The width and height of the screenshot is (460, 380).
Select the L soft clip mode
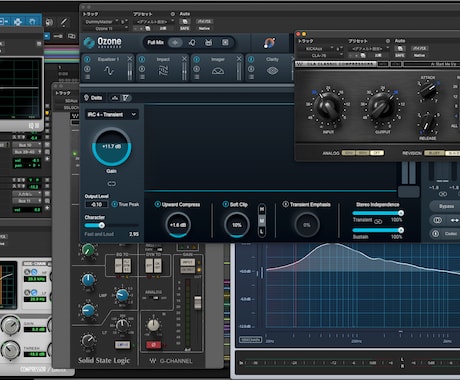262,231
